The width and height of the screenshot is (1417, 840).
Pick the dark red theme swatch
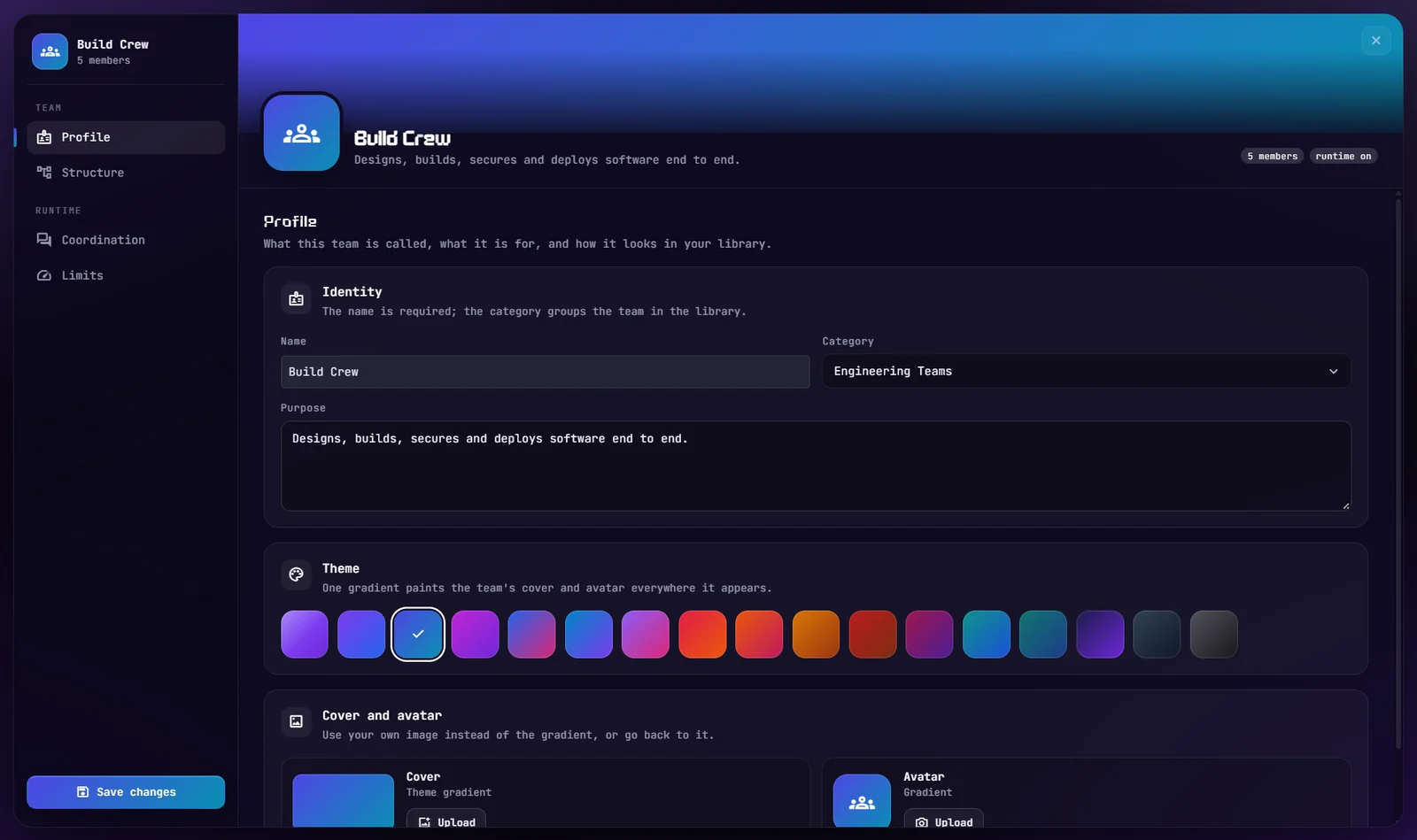pos(872,634)
